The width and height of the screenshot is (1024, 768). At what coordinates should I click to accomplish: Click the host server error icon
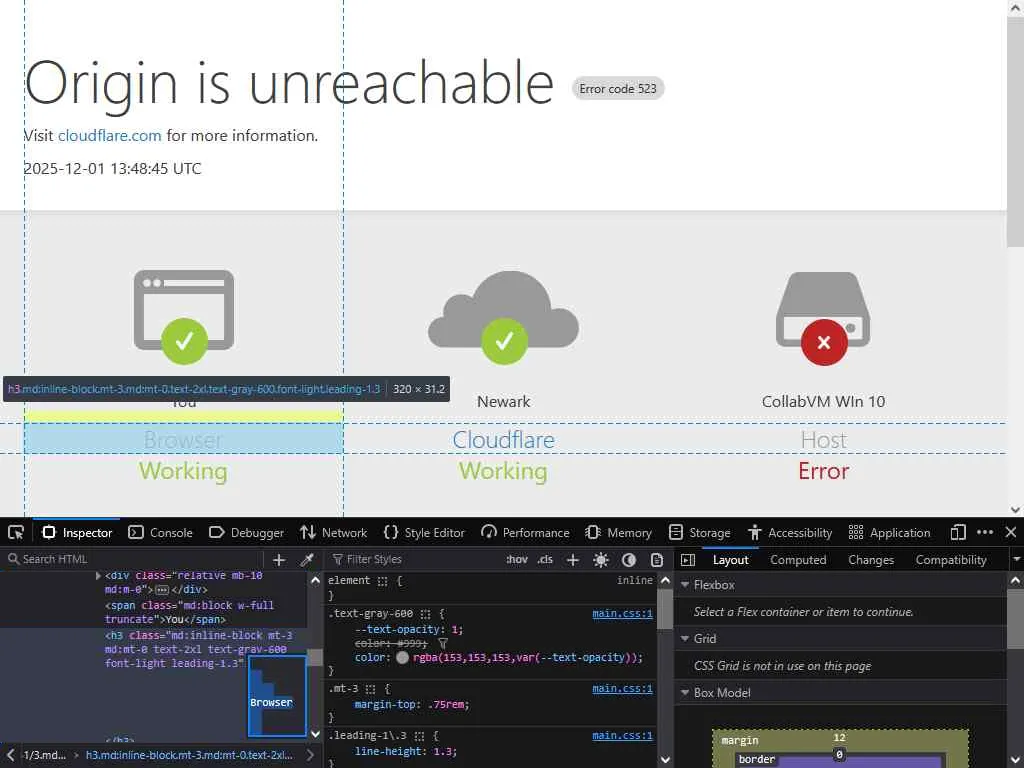(824, 318)
